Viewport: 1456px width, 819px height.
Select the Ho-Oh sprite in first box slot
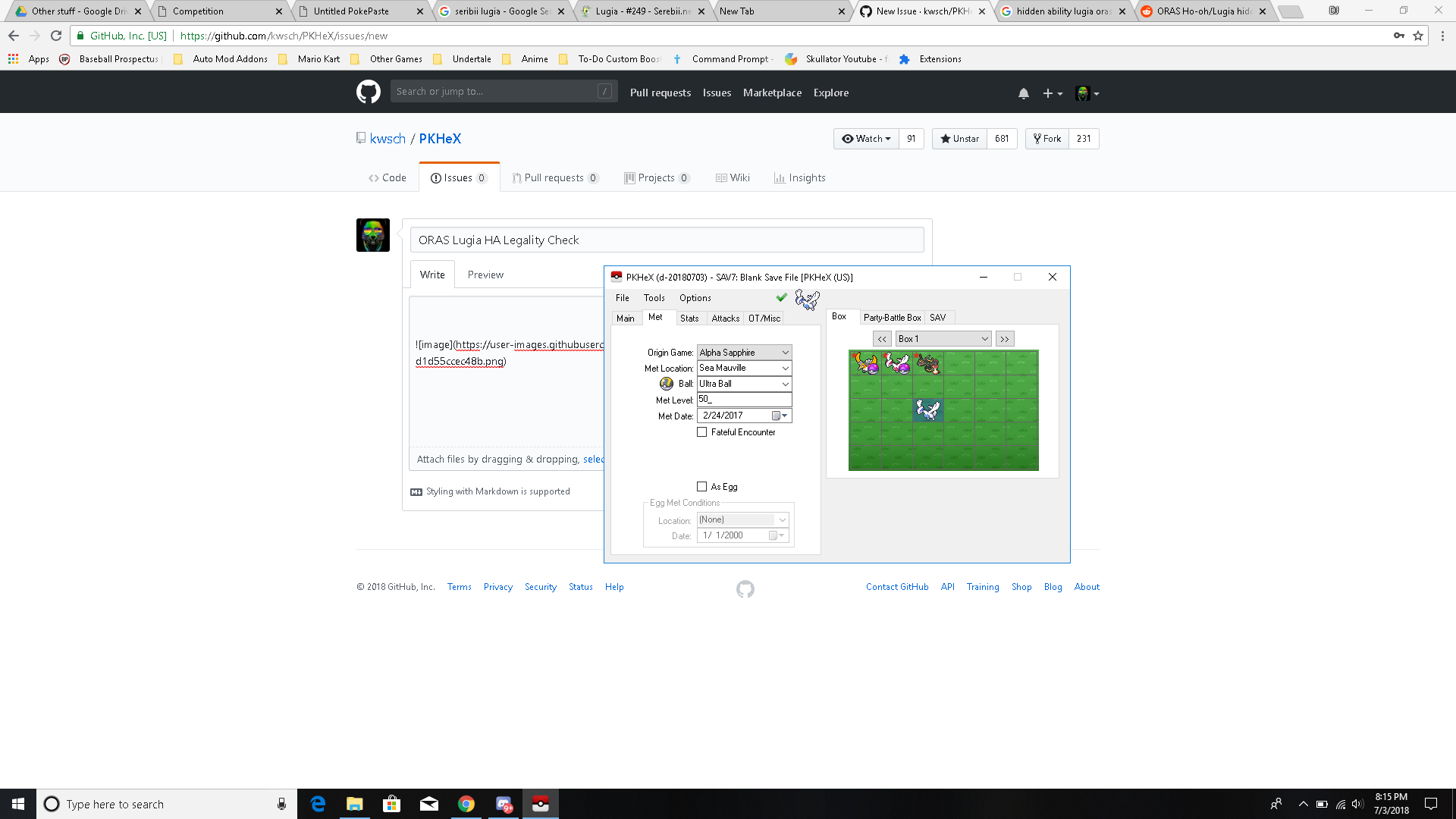pos(865,363)
